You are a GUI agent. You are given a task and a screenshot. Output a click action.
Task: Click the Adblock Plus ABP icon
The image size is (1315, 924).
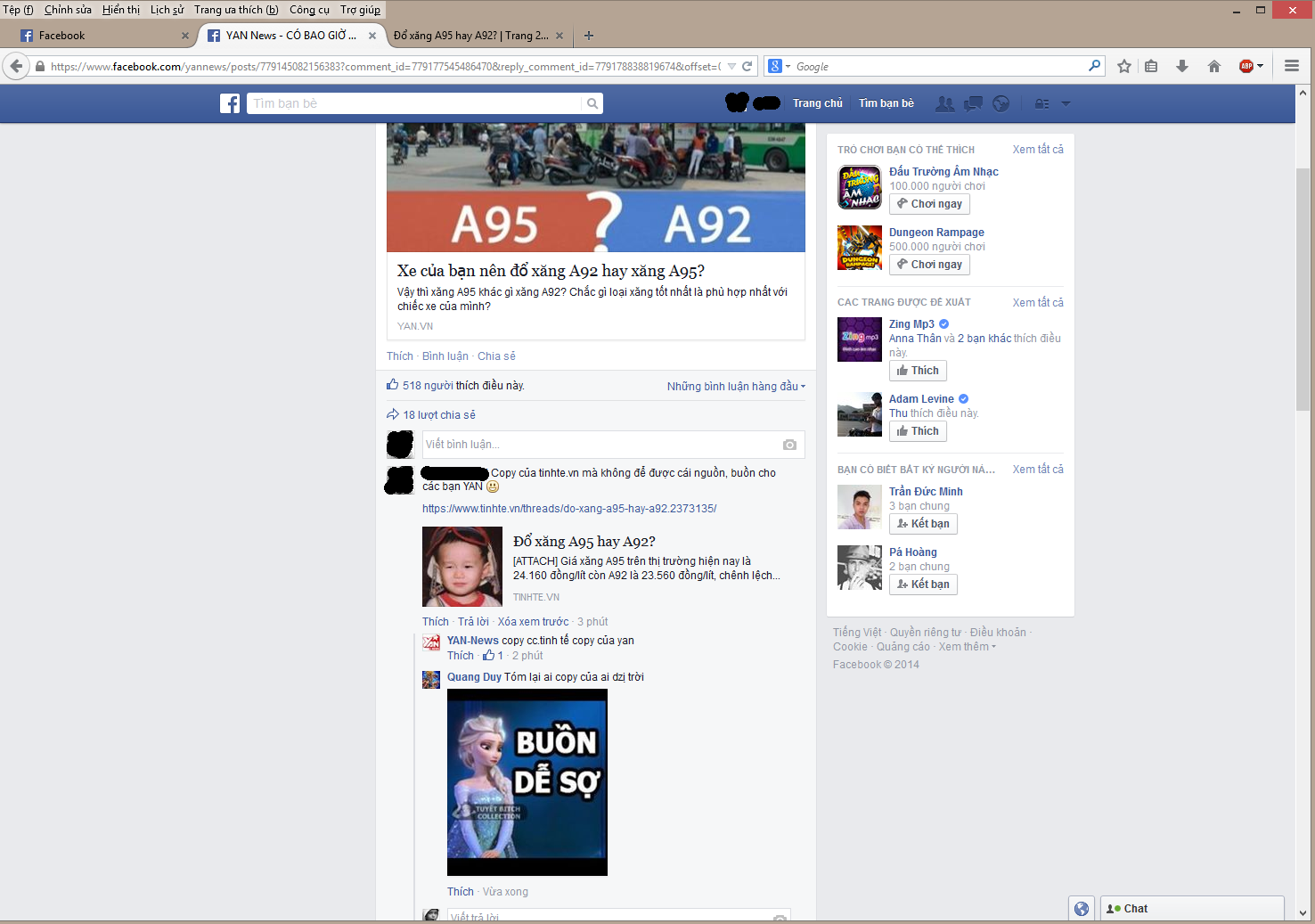(1246, 66)
